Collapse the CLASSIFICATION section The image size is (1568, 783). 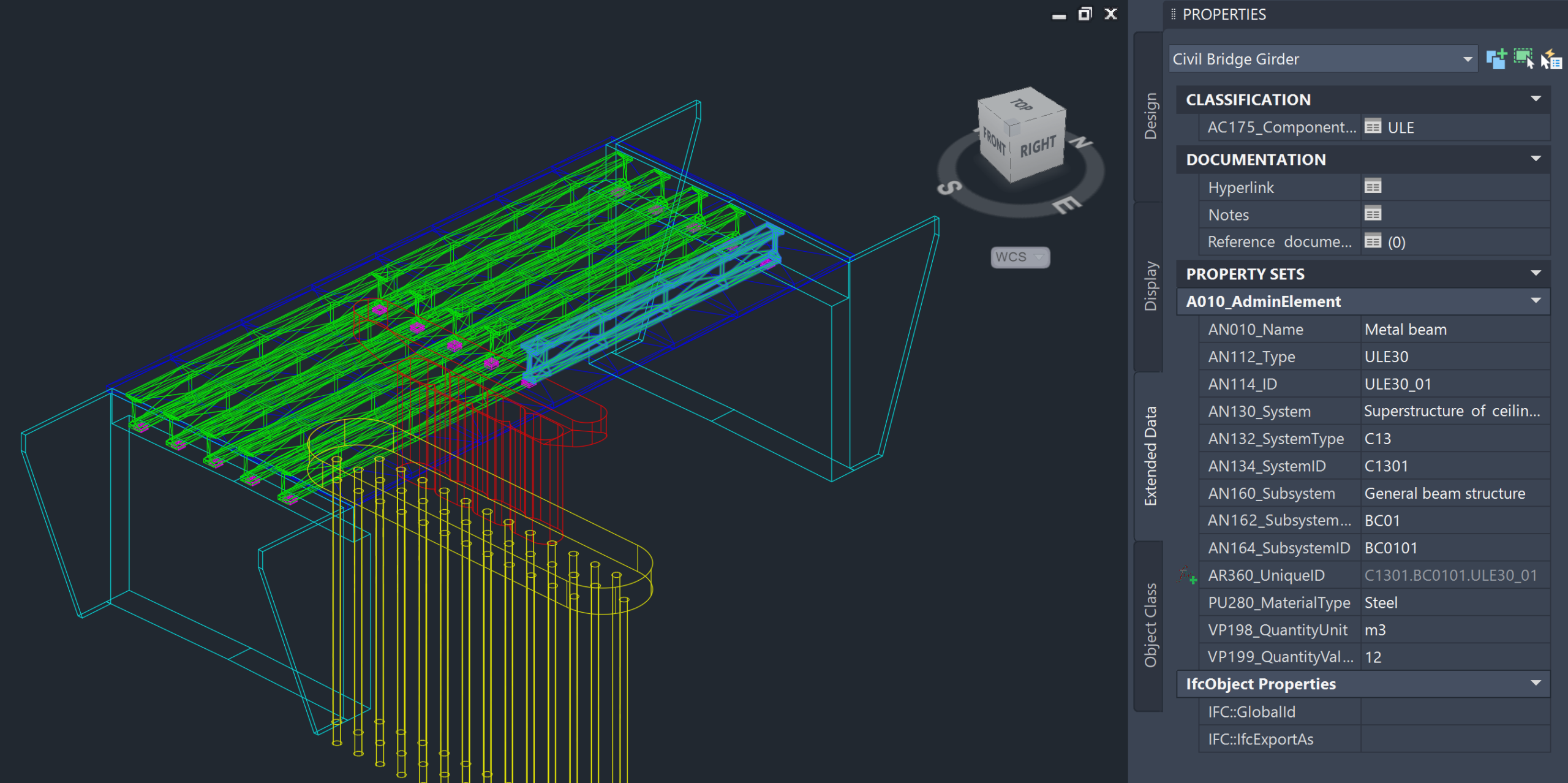click(x=1536, y=99)
